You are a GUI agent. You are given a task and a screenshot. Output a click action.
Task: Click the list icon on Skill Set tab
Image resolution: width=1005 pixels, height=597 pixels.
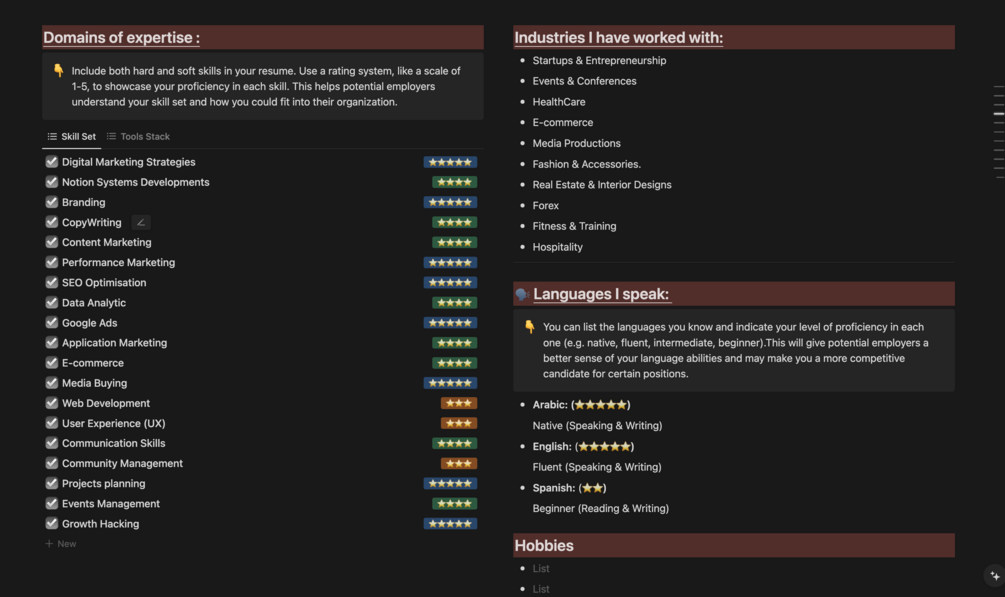coord(52,137)
